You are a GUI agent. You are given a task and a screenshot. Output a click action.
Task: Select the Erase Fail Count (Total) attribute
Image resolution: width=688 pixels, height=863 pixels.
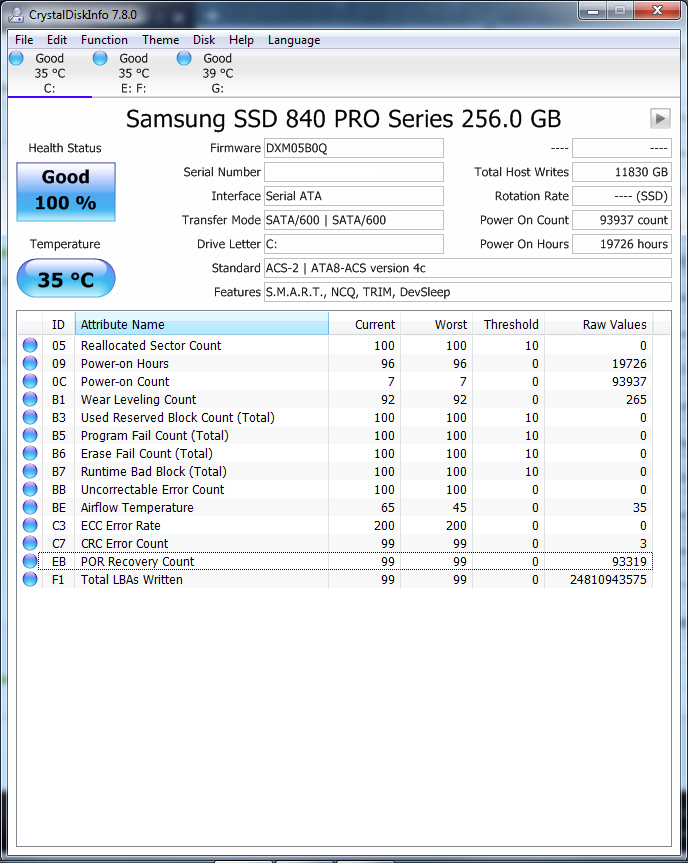[146, 454]
